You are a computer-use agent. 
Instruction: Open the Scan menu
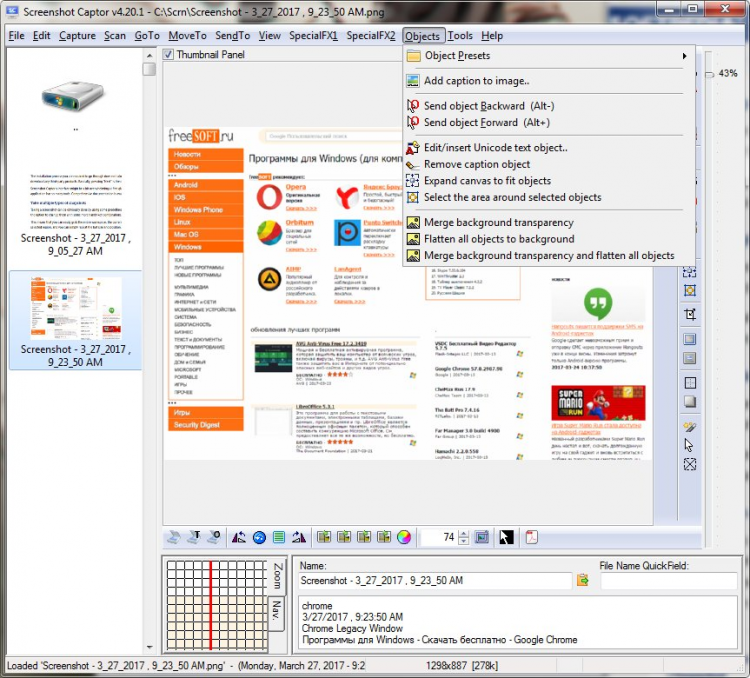pyautogui.click(x=115, y=36)
